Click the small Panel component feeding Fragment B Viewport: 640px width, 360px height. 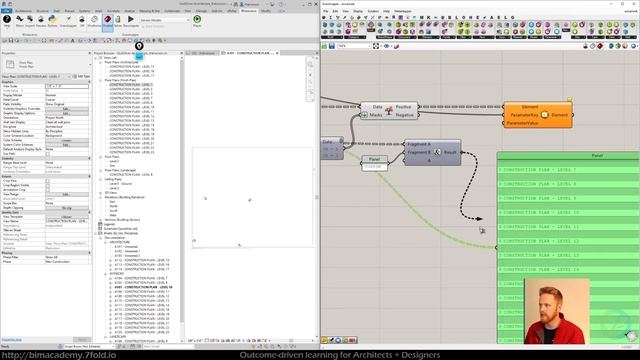coord(374,163)
